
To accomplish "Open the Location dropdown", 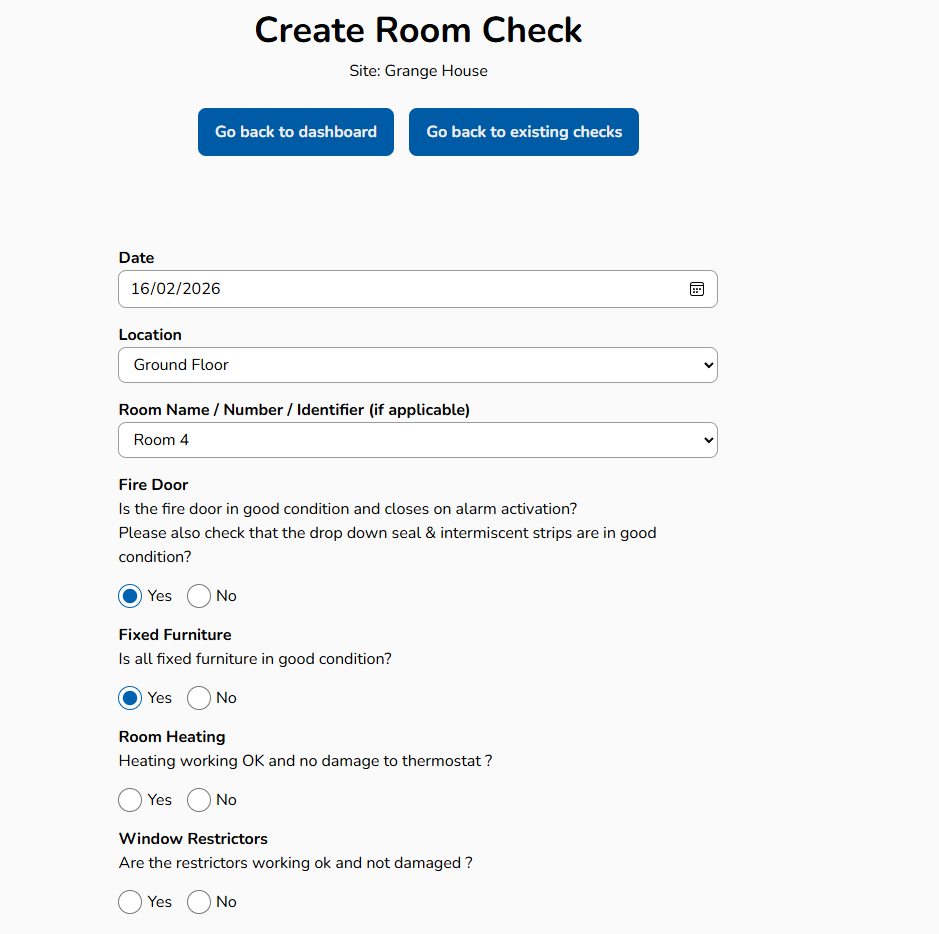I will coord(417,364).
